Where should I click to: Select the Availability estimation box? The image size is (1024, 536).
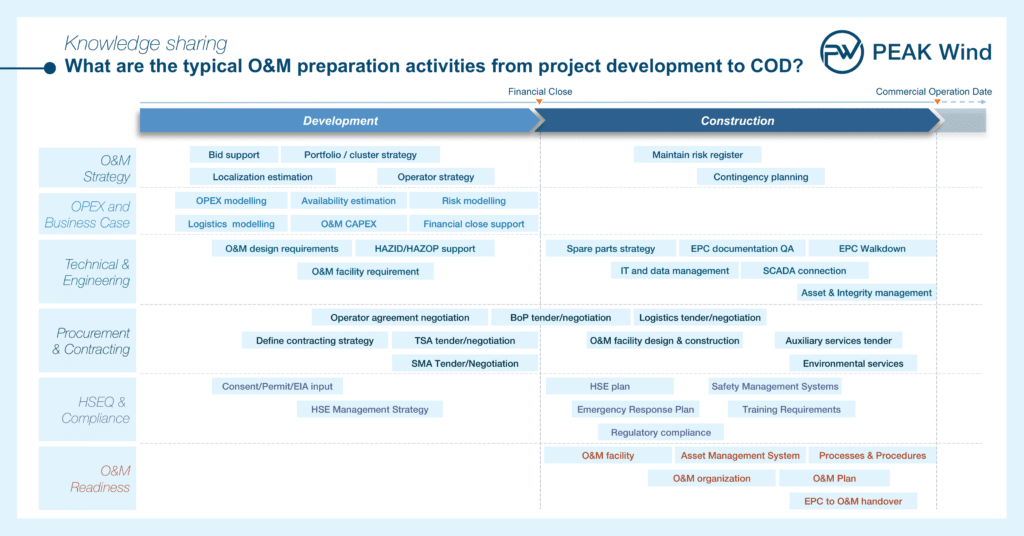[349, 200]
